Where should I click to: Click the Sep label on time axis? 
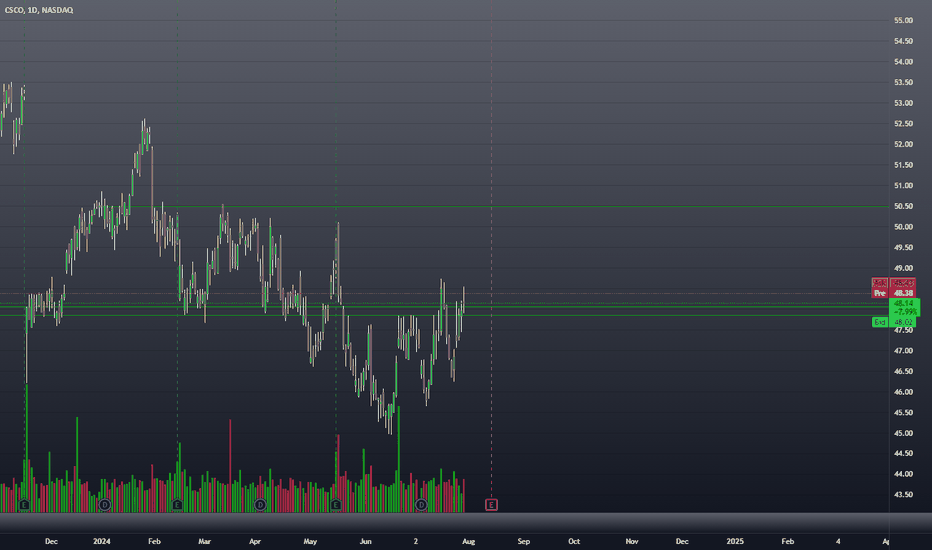(x=524, y=541)
